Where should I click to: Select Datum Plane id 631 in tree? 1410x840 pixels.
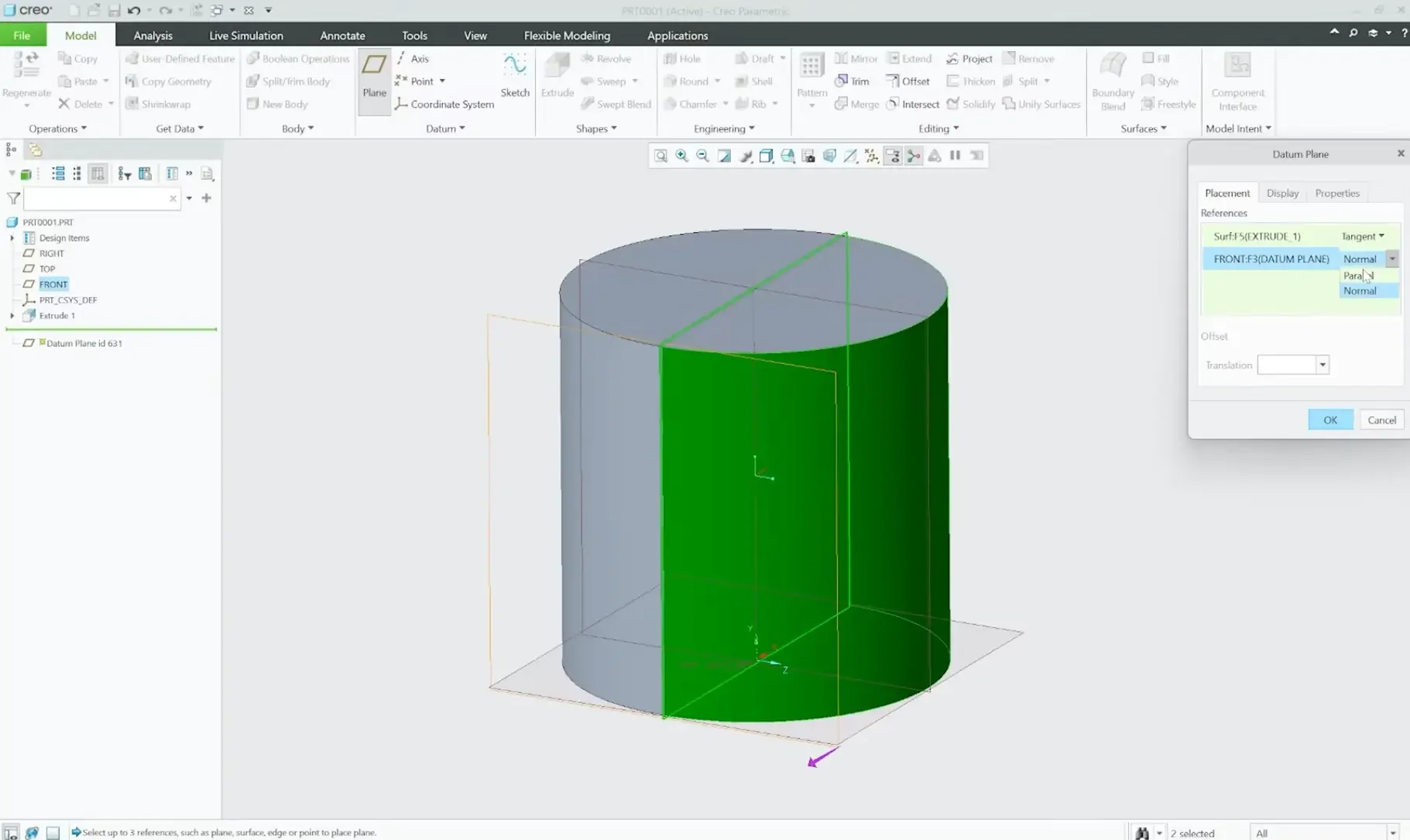[x=84, y=343]
